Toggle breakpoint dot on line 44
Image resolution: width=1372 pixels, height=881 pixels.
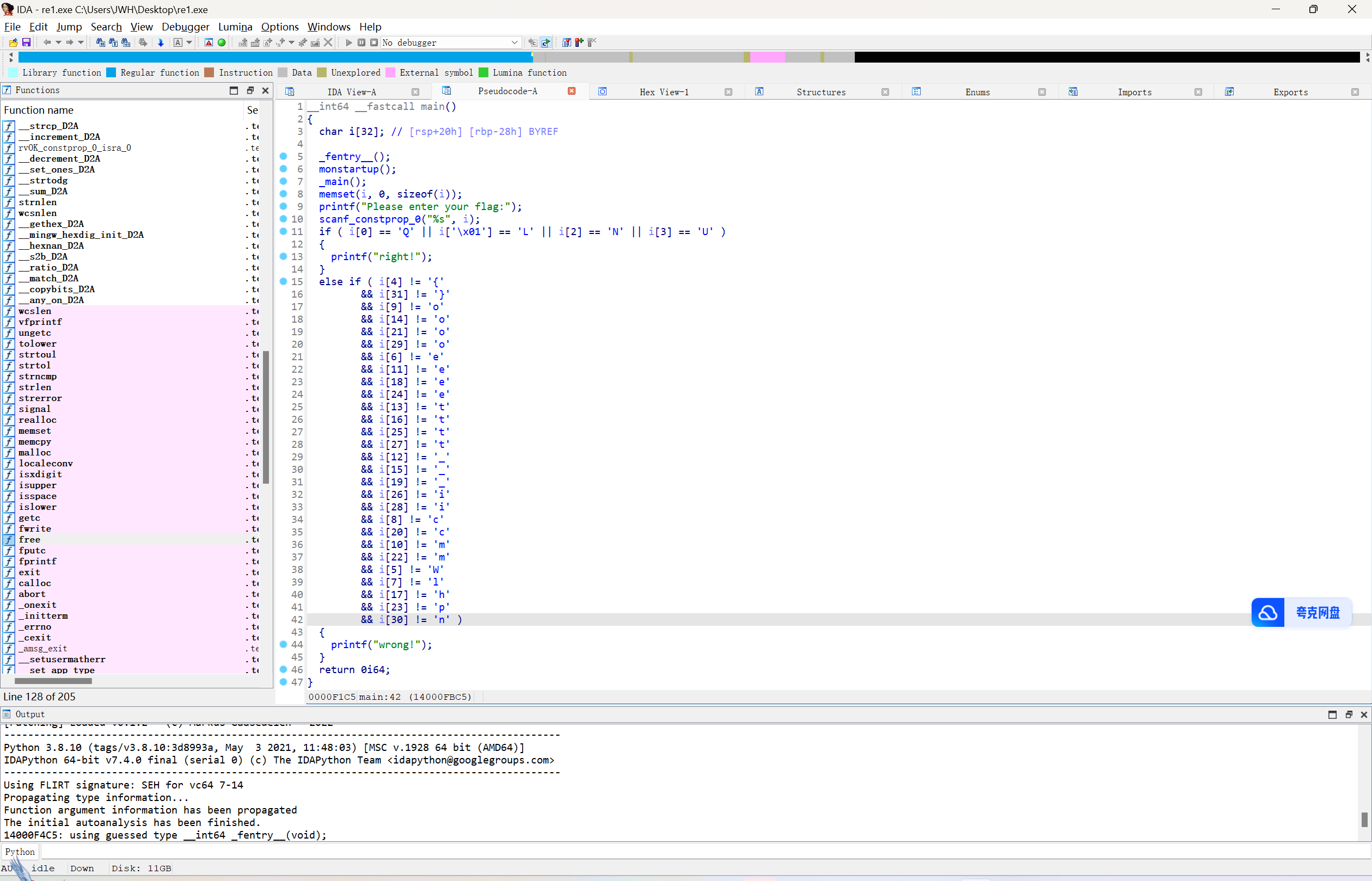tap(283, 644)
